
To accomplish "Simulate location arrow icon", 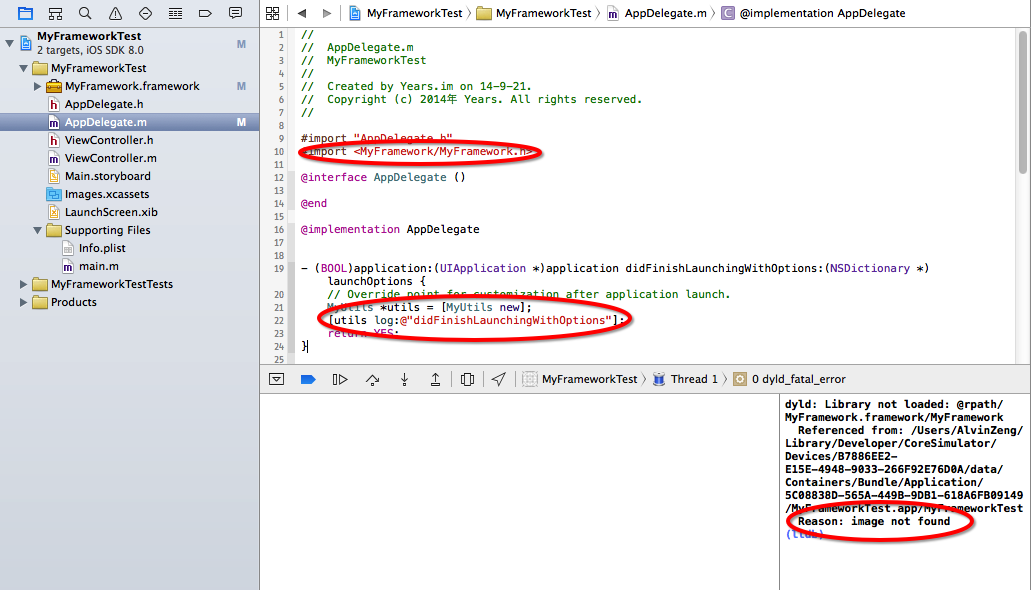I will tap(499, 380).
